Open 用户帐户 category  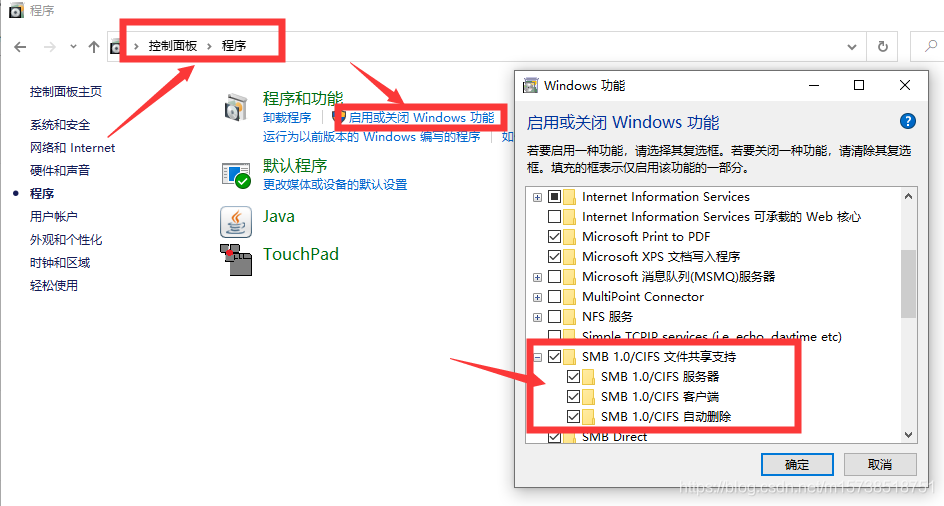click(x=54, y=216)
